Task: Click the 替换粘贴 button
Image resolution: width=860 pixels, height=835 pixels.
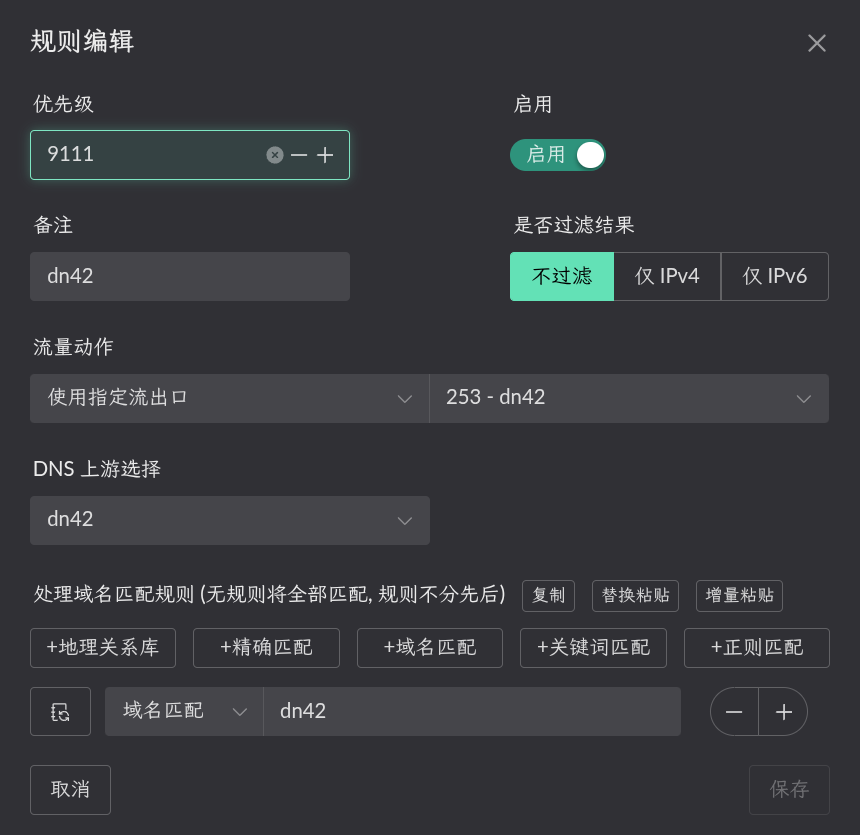Action: coord(635,595)
